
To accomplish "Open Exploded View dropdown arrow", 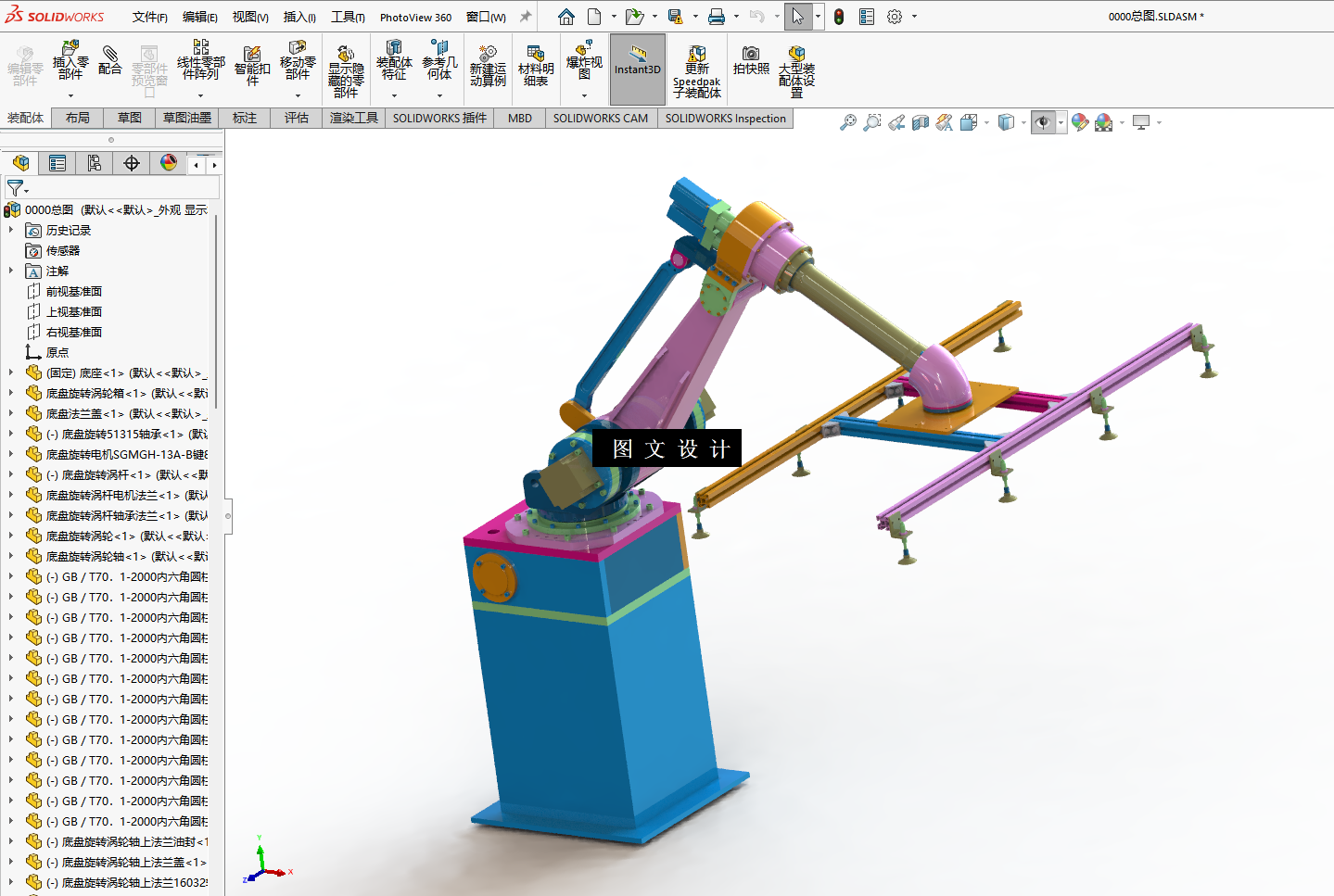I will click(x=584, y=95).
